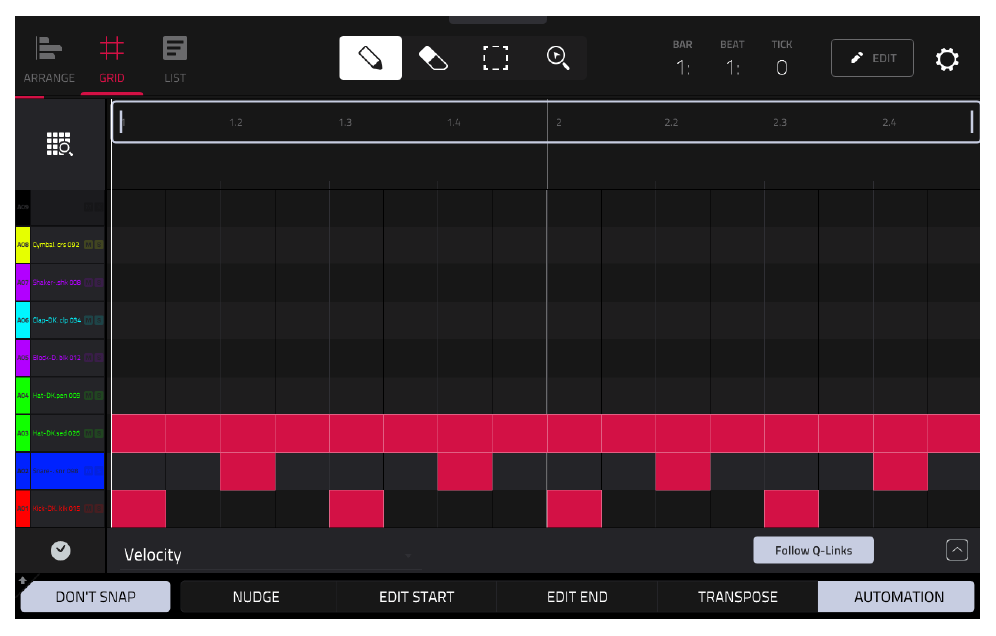Open the EDIT menu button
Image resolution: width=996 pixels, height=636 pixels.
[872, 58]
